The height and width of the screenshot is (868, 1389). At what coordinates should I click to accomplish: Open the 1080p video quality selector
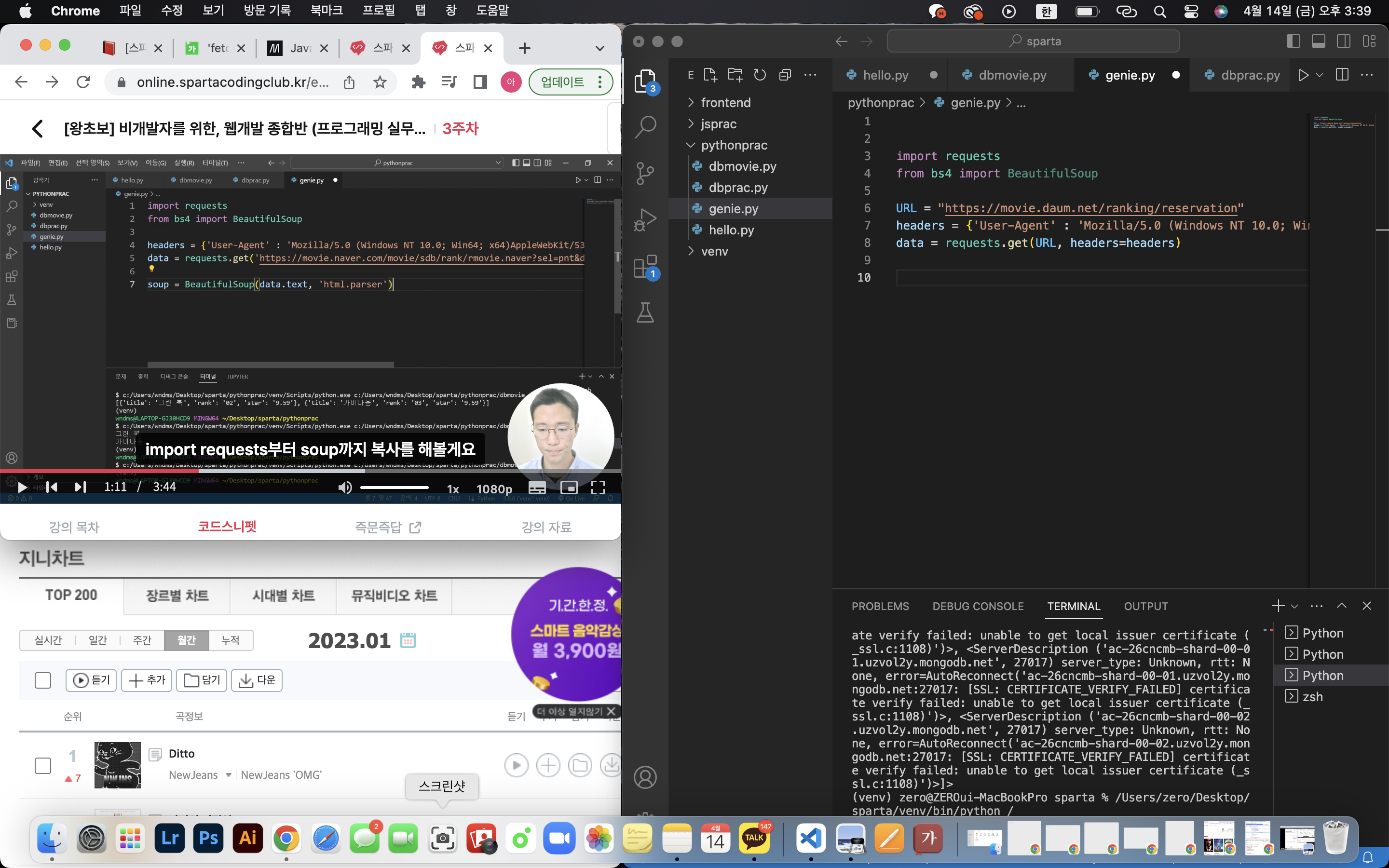tap(494, 488)
